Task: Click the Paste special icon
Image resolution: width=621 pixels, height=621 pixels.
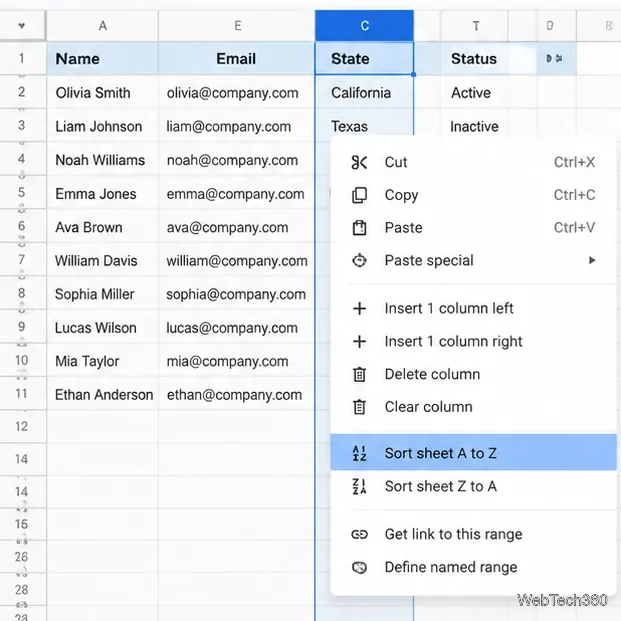Action: click(x=359, y=261)
